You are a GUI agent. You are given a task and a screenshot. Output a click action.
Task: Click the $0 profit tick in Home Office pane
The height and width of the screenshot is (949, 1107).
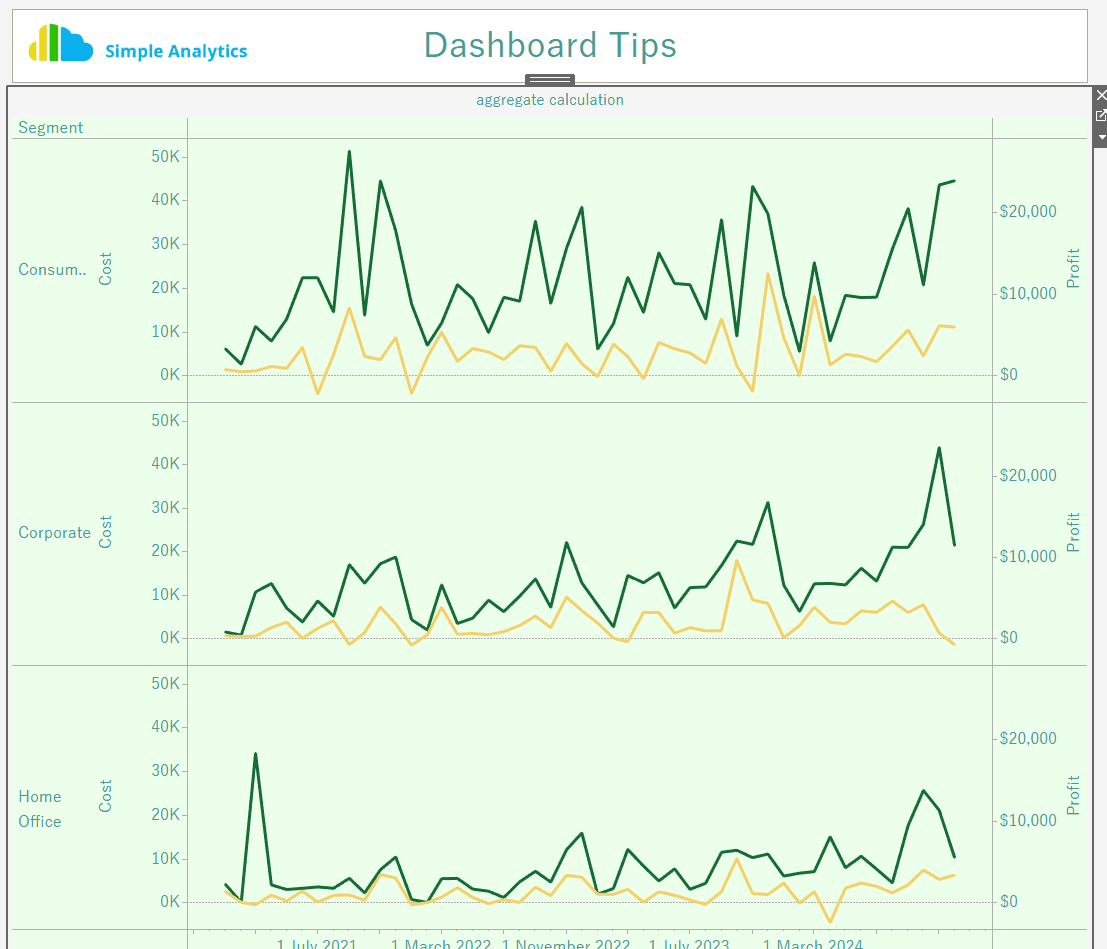tap(1009, 902)
